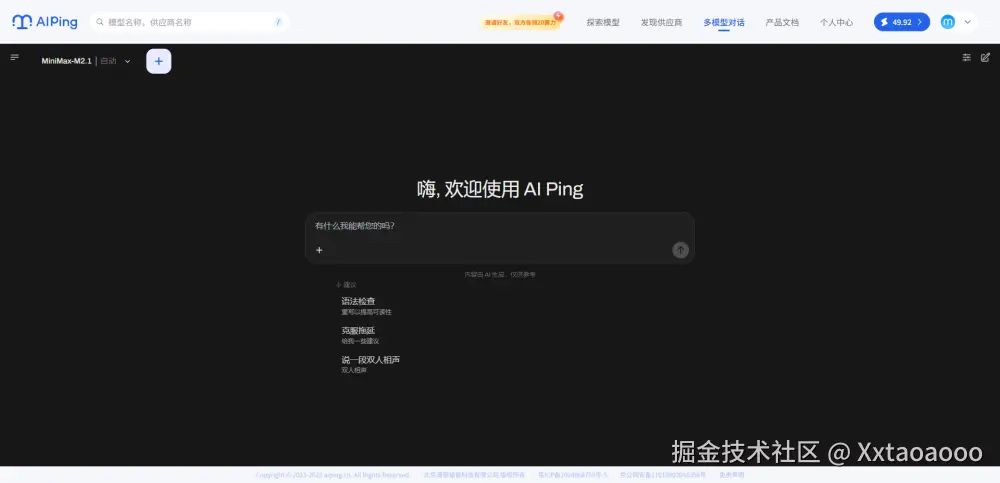
Task: Click the 49.92 credits balance button
Action: (902, 22)
